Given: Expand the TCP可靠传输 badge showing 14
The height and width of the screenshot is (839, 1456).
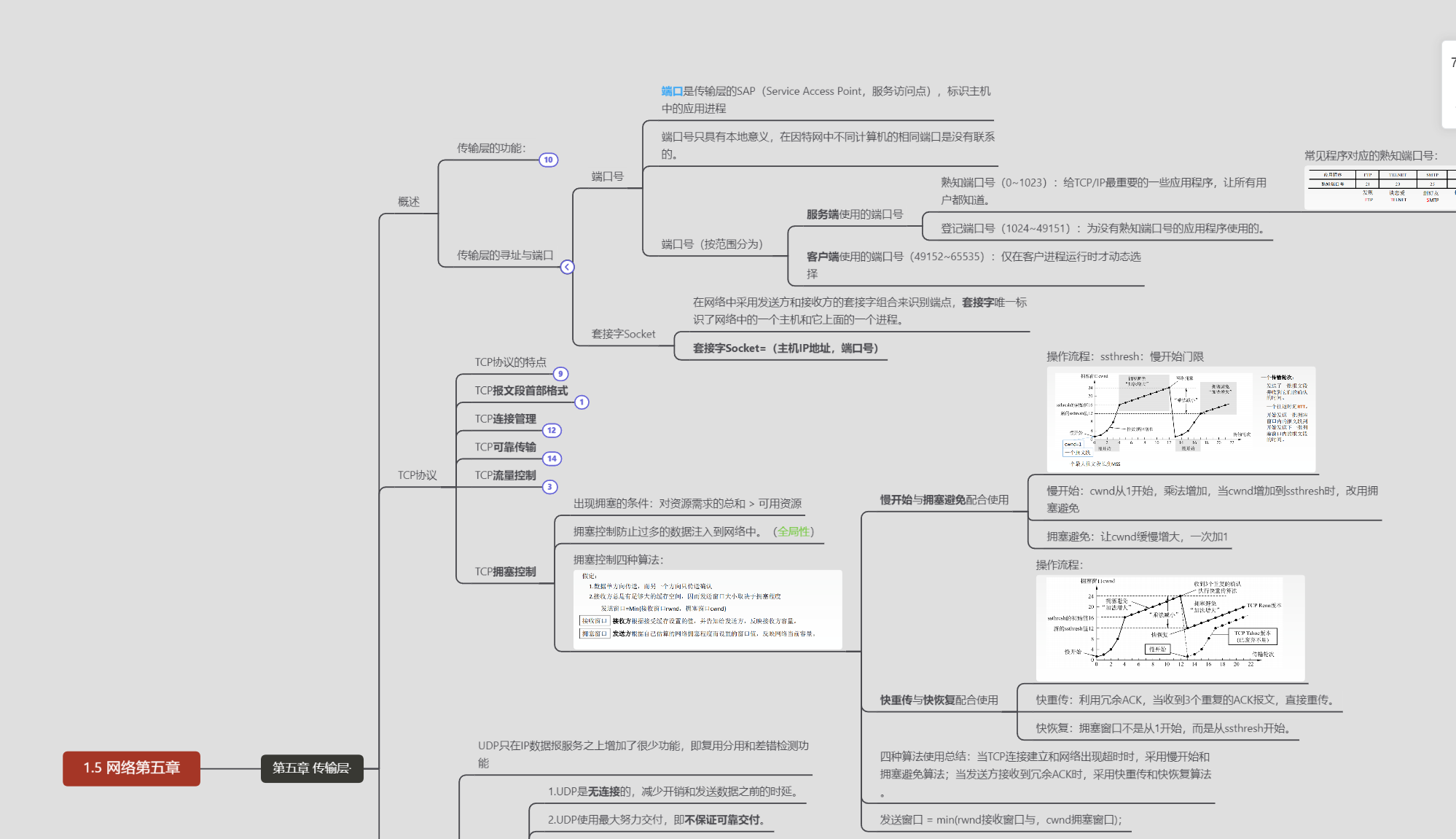Looking at the screenshot, I should pos(552,458).
